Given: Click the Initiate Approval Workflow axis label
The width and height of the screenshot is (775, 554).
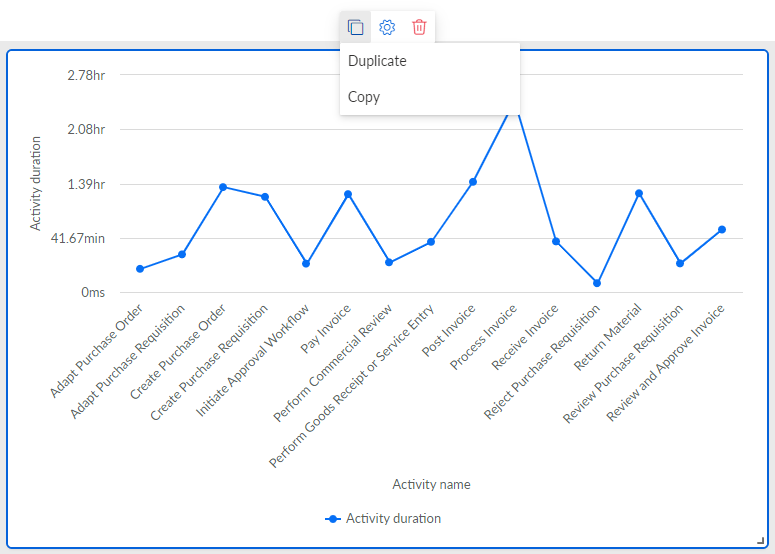Looking at the screenshot, I should coord(253,360).
